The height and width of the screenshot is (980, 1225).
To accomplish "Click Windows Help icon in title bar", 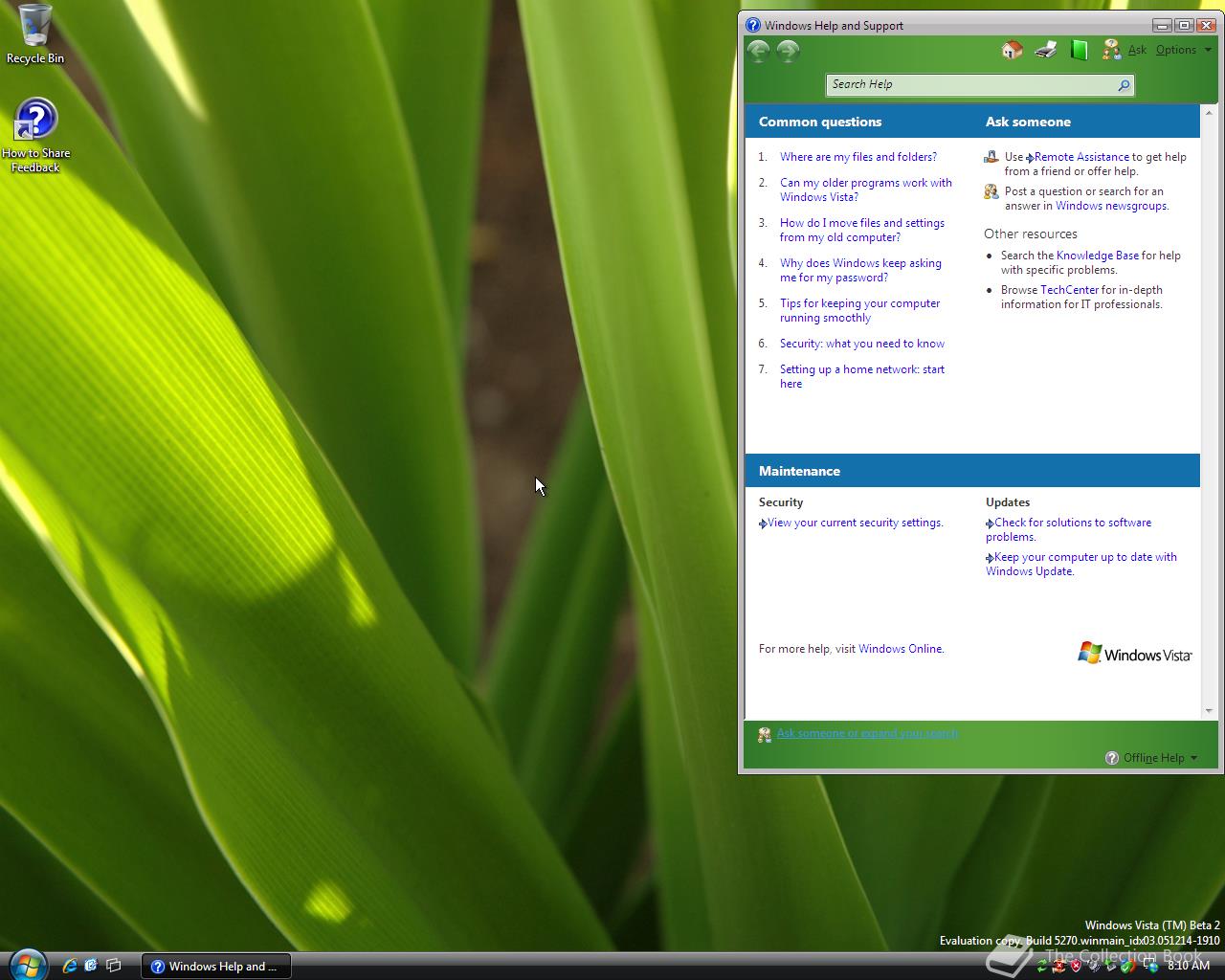I will click(x=753, y=26).
